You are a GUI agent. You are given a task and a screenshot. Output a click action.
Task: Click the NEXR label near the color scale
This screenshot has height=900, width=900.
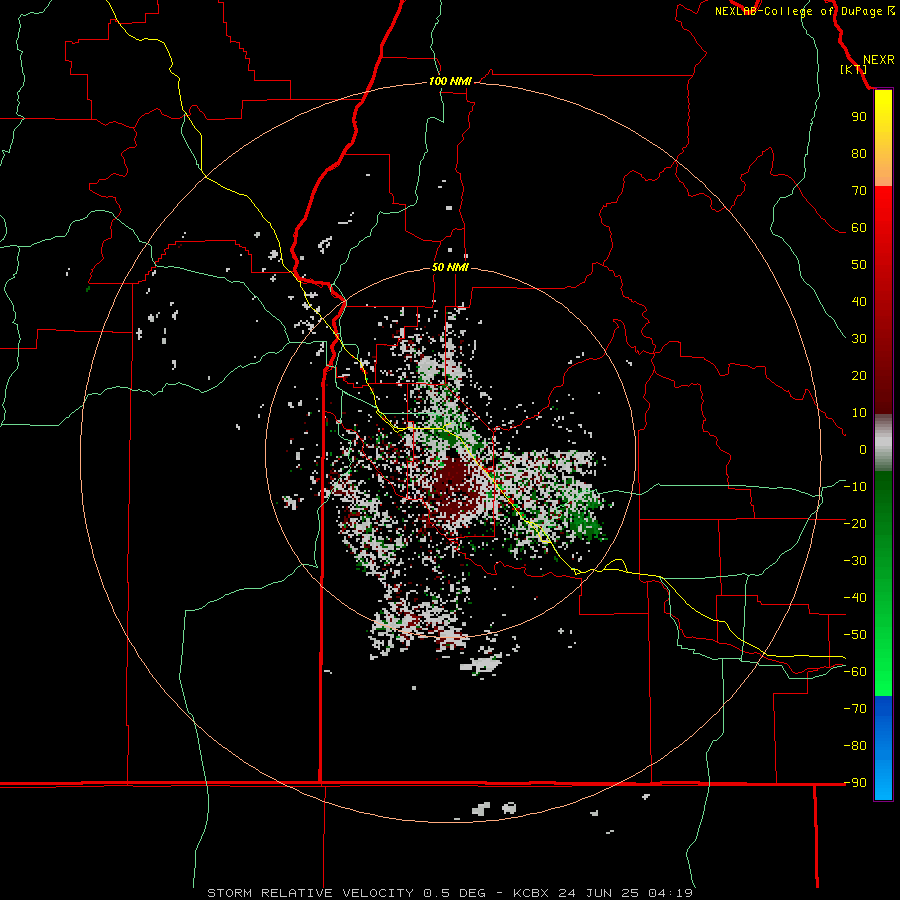[878, 60]
